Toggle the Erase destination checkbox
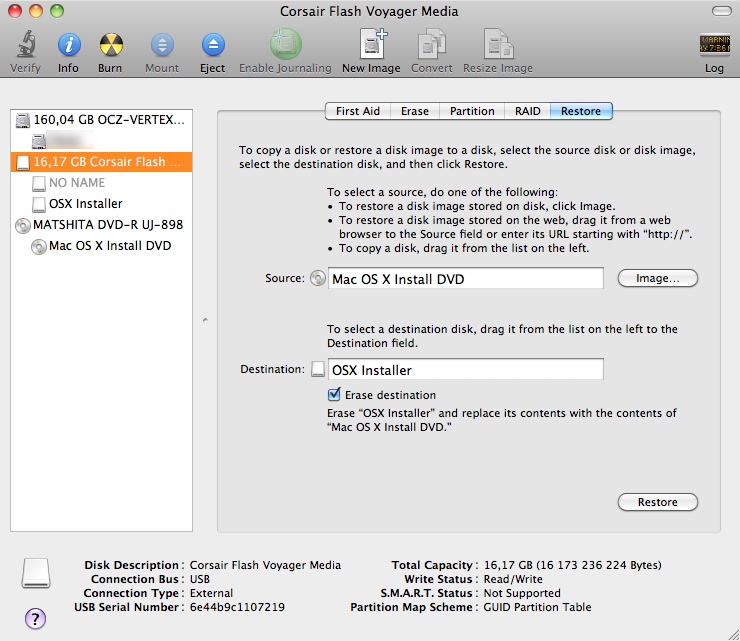This screenshot has height=641, width=740. coord(334,394)
